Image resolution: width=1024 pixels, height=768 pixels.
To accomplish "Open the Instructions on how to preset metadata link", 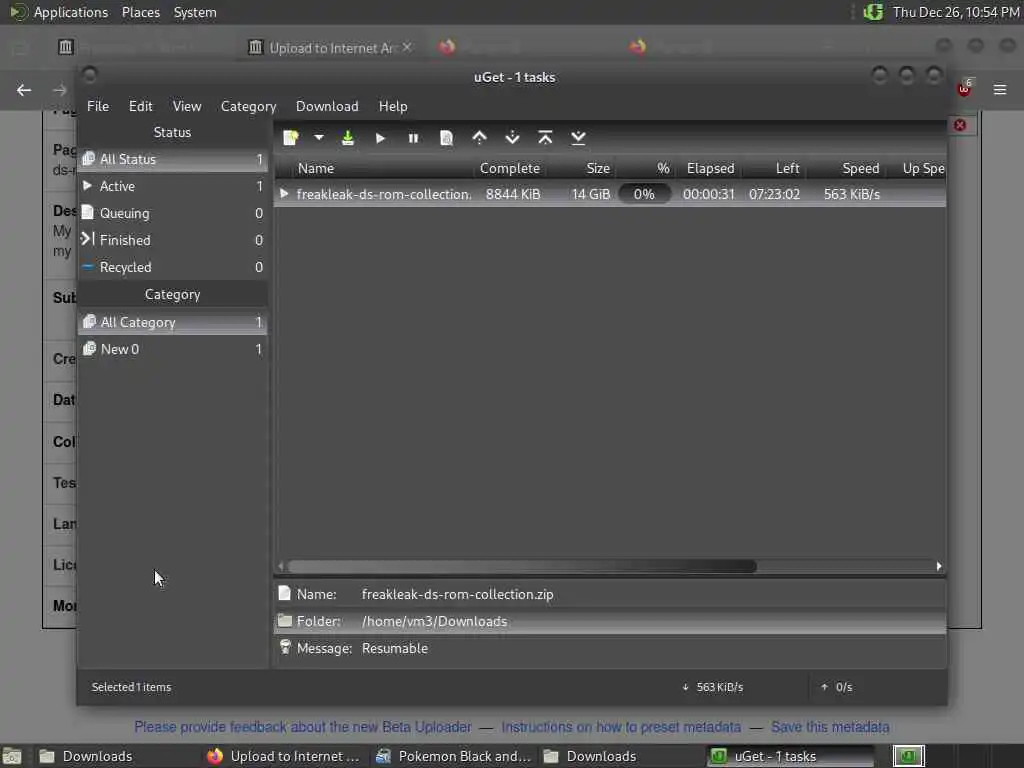I will point(621,727).
